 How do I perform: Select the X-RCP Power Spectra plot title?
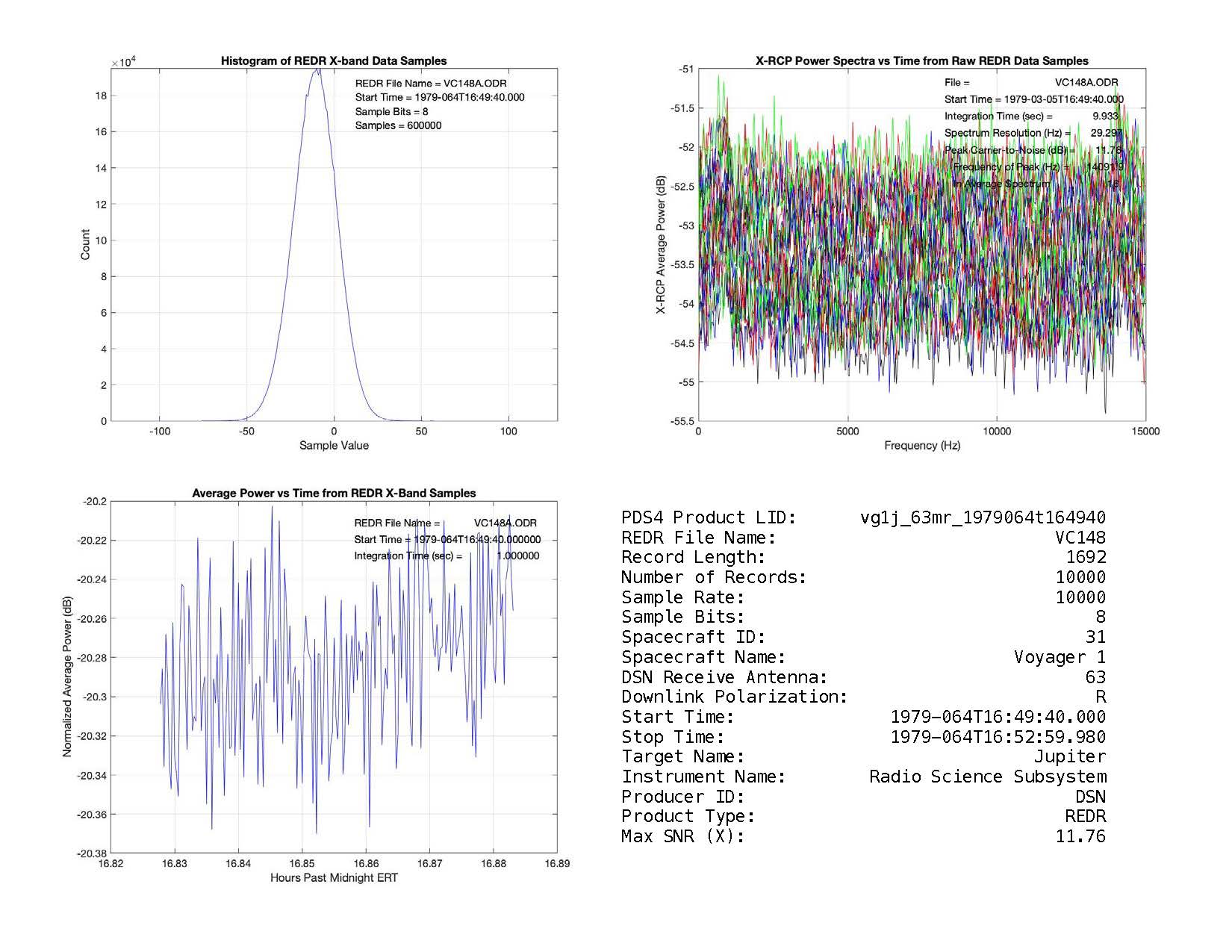[921, 61]
